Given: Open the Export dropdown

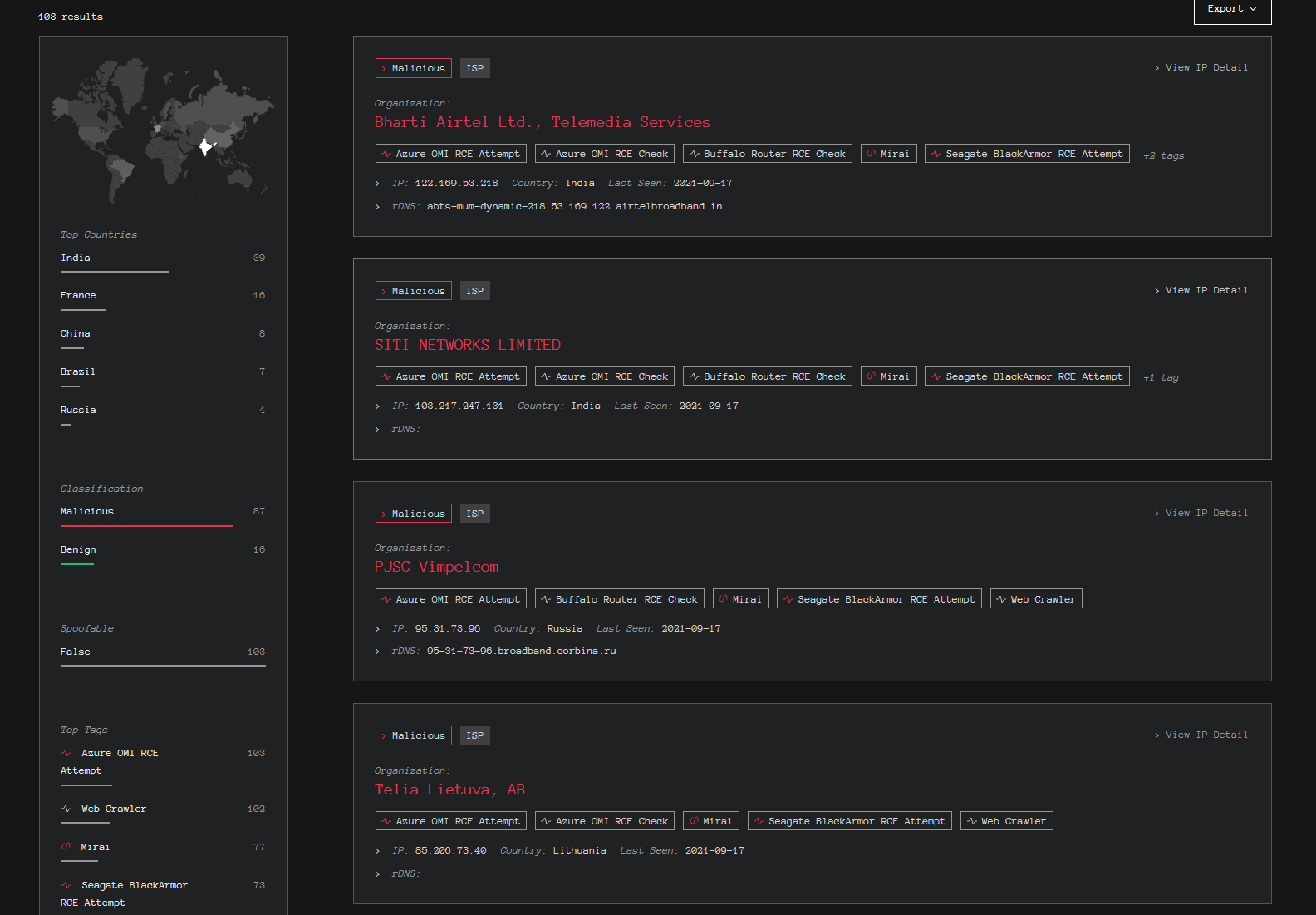Looking at the screenshot, I should 1232,9.
